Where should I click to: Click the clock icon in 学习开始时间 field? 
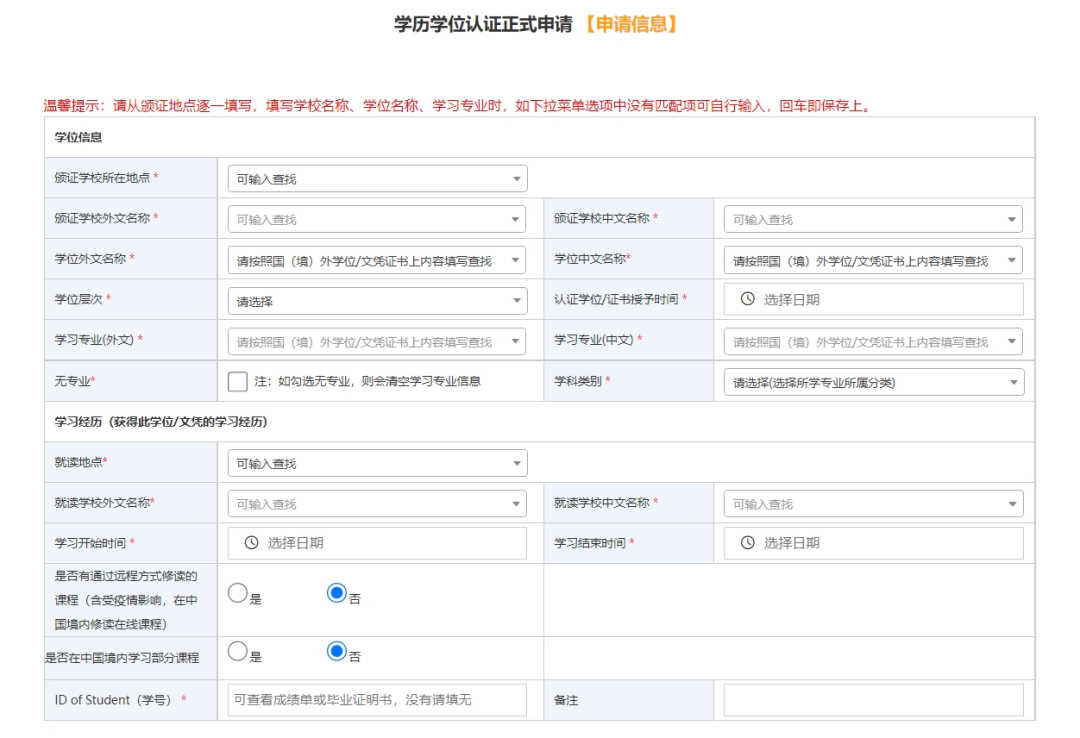(x=251, y=543)
